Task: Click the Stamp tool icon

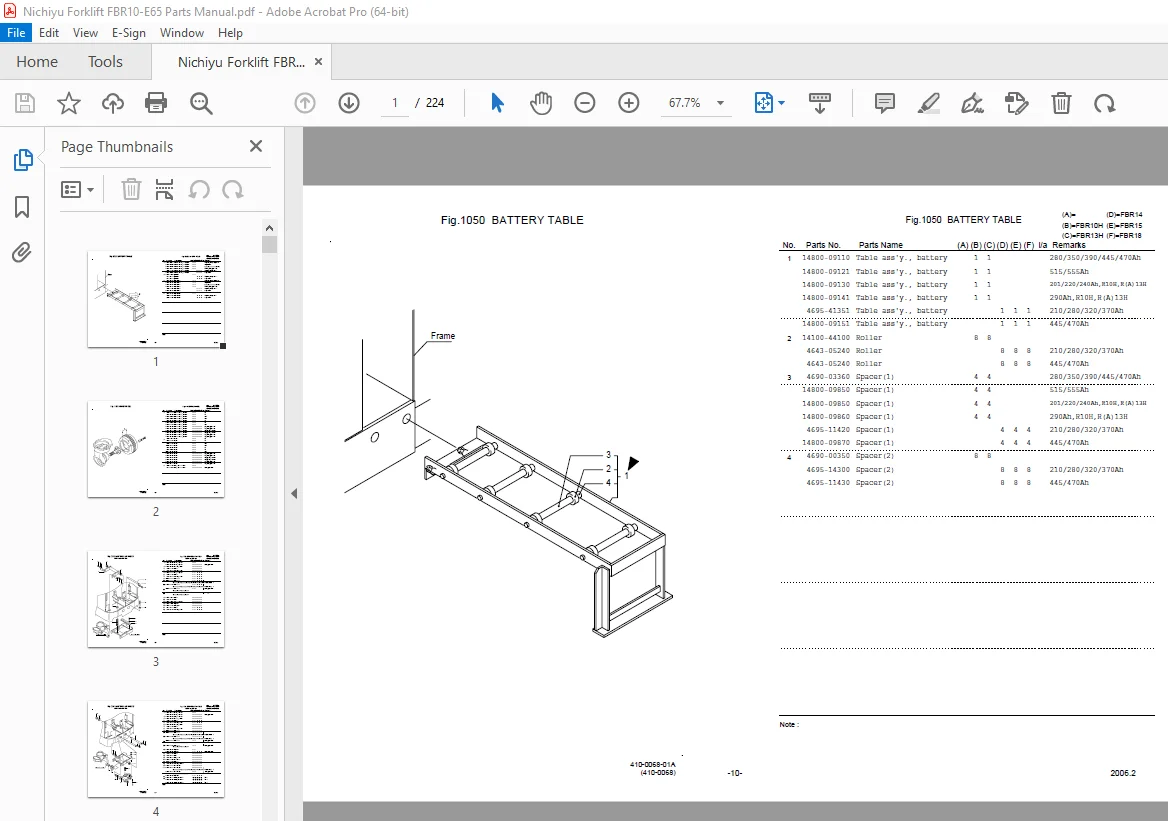Action: [x=1016, y=103]
